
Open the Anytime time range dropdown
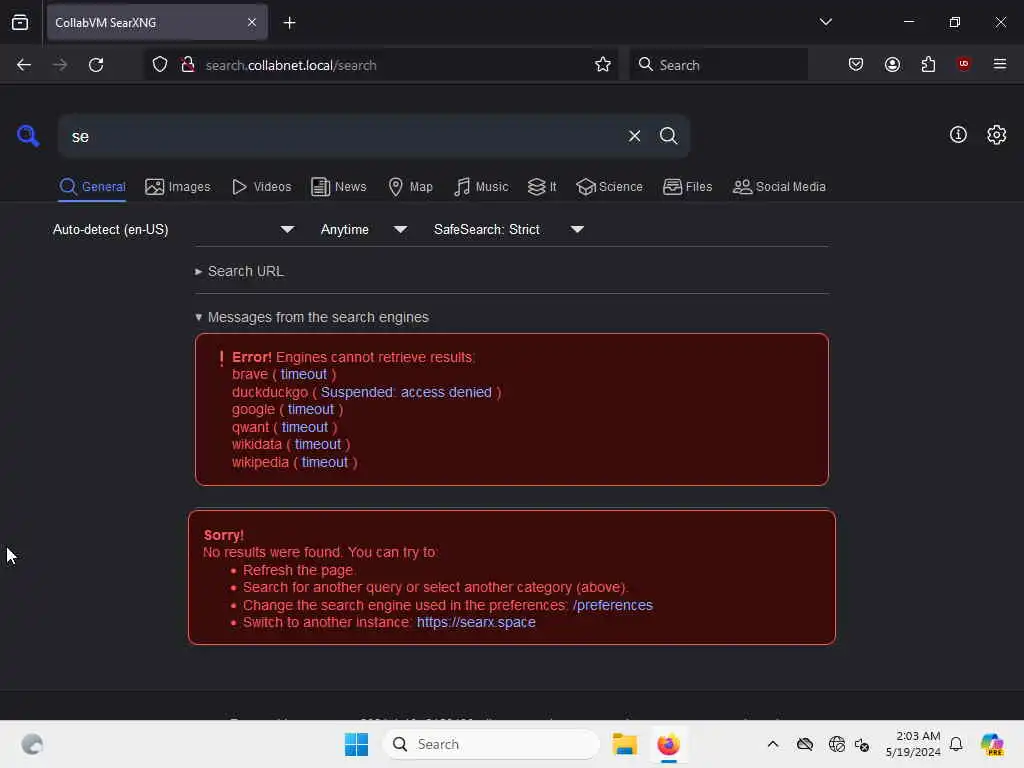coord(364,229)
